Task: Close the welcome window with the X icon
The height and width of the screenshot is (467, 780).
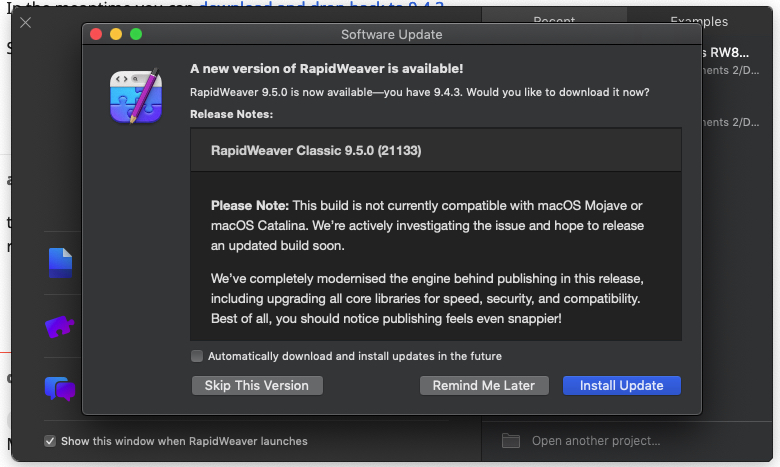Action: 25,22
